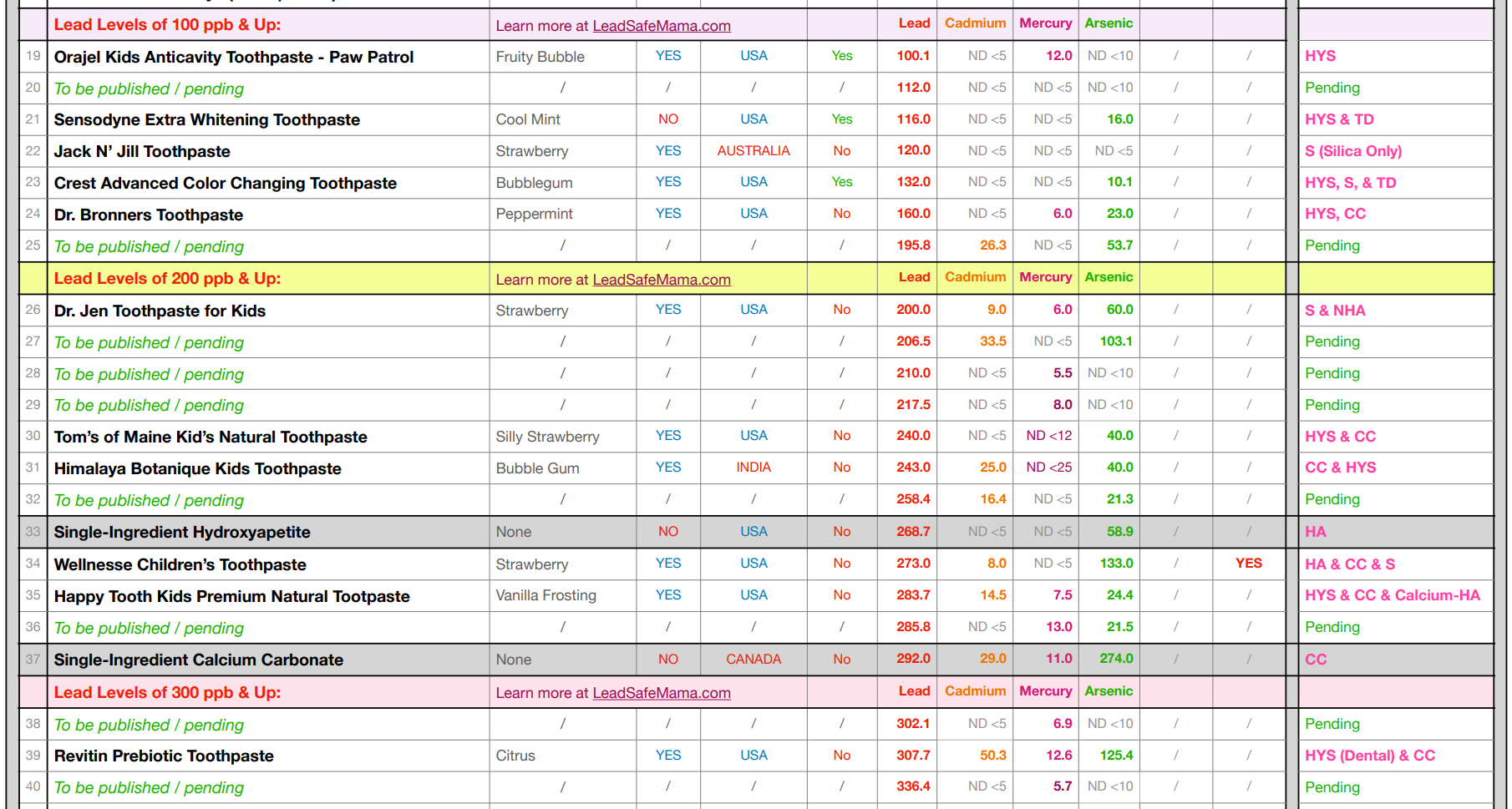Image resolution: width=1512 pixels, height=809 pixels.
Task: Select the lead value 100.1
Action: point(913,55)
